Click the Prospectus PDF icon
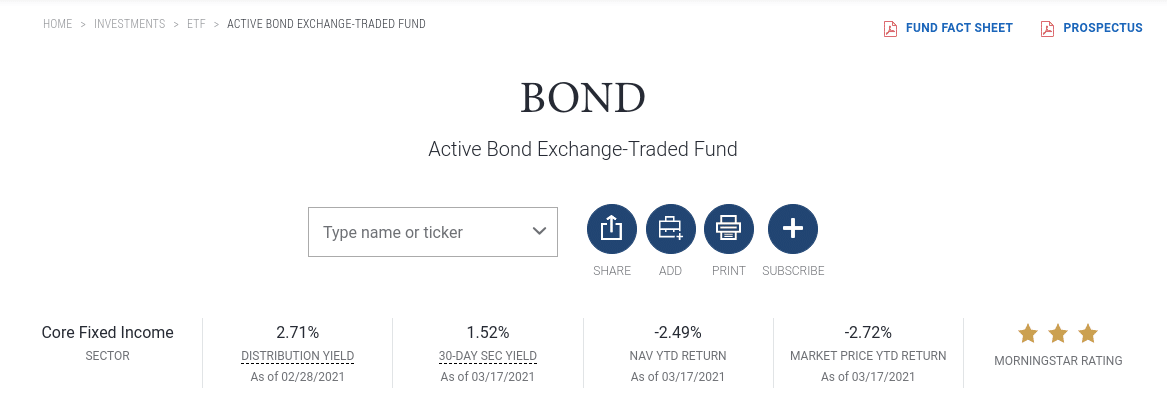The width and height of the screenshot is (1167, 403). [1047, 28]
